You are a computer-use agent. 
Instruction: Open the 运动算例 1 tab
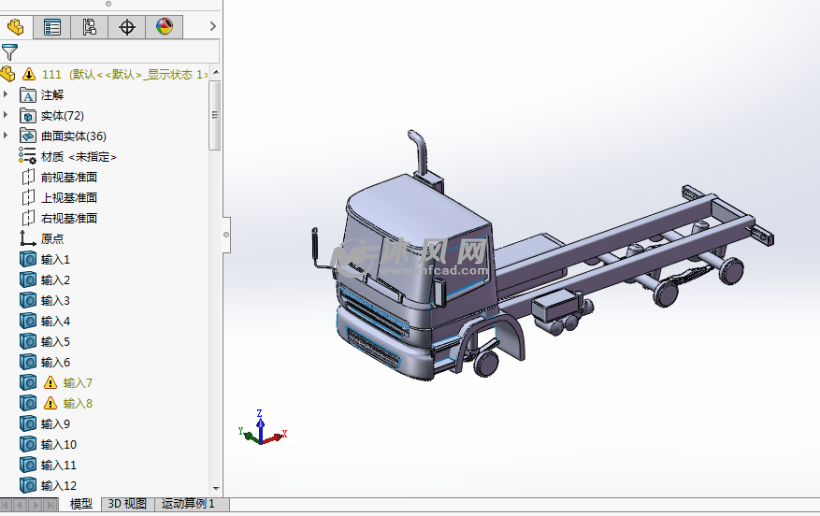pyautogui.click(x=188, y=504)
